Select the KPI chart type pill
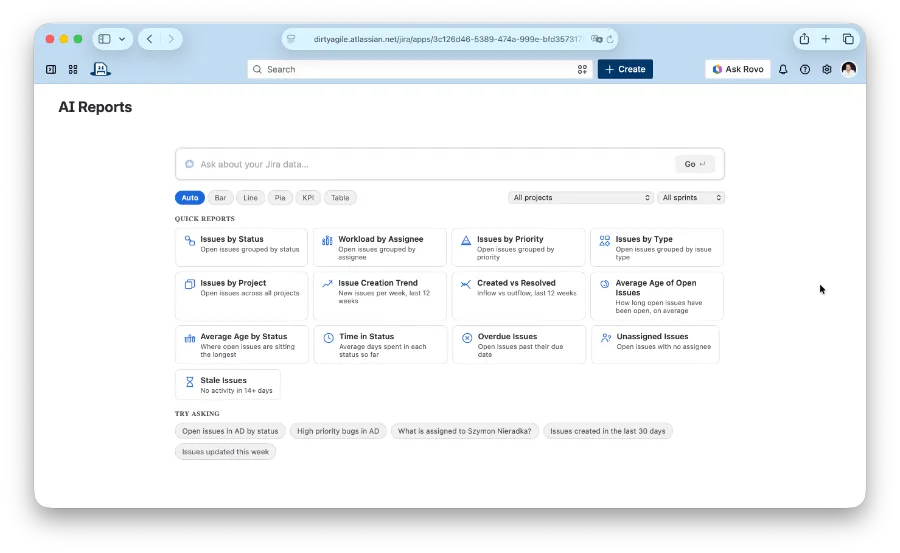The width and height of the screenshot is (900, 553). click(x=308, y=198)
